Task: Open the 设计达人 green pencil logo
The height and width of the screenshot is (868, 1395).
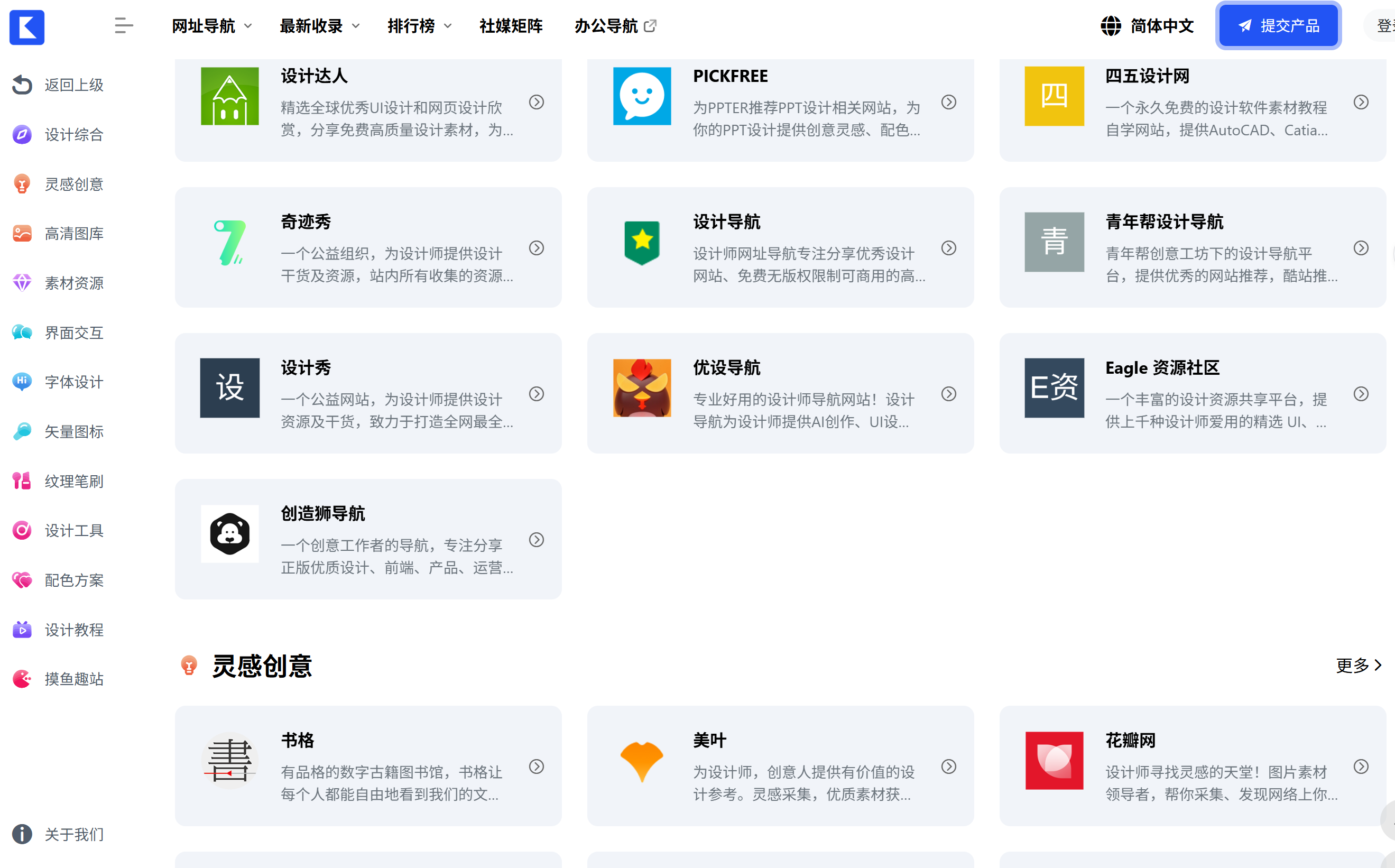Action: click(229, 96)
